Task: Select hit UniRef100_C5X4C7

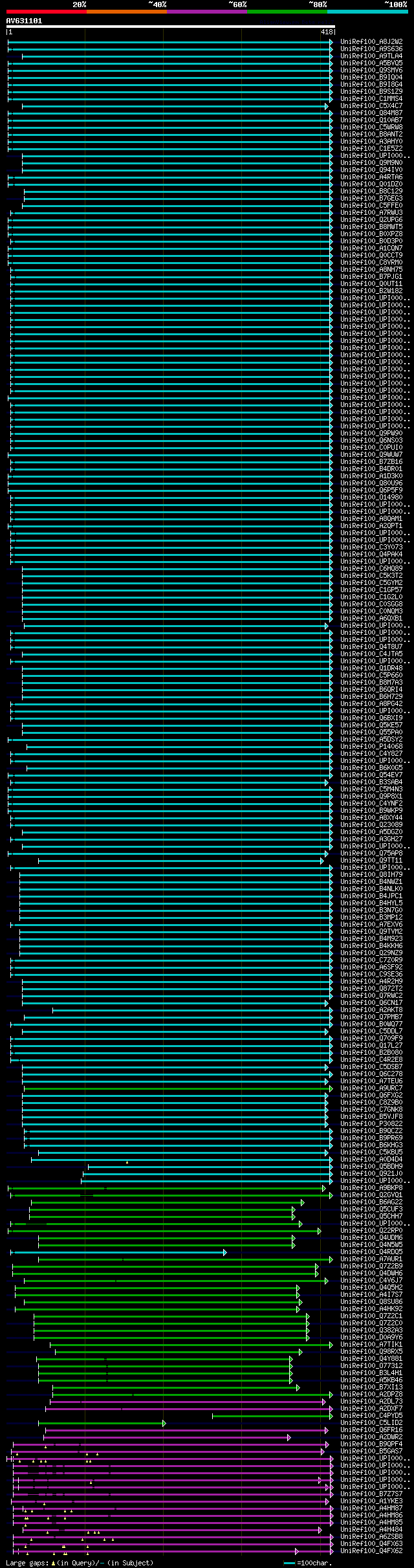Action: (x=371, y=105)
